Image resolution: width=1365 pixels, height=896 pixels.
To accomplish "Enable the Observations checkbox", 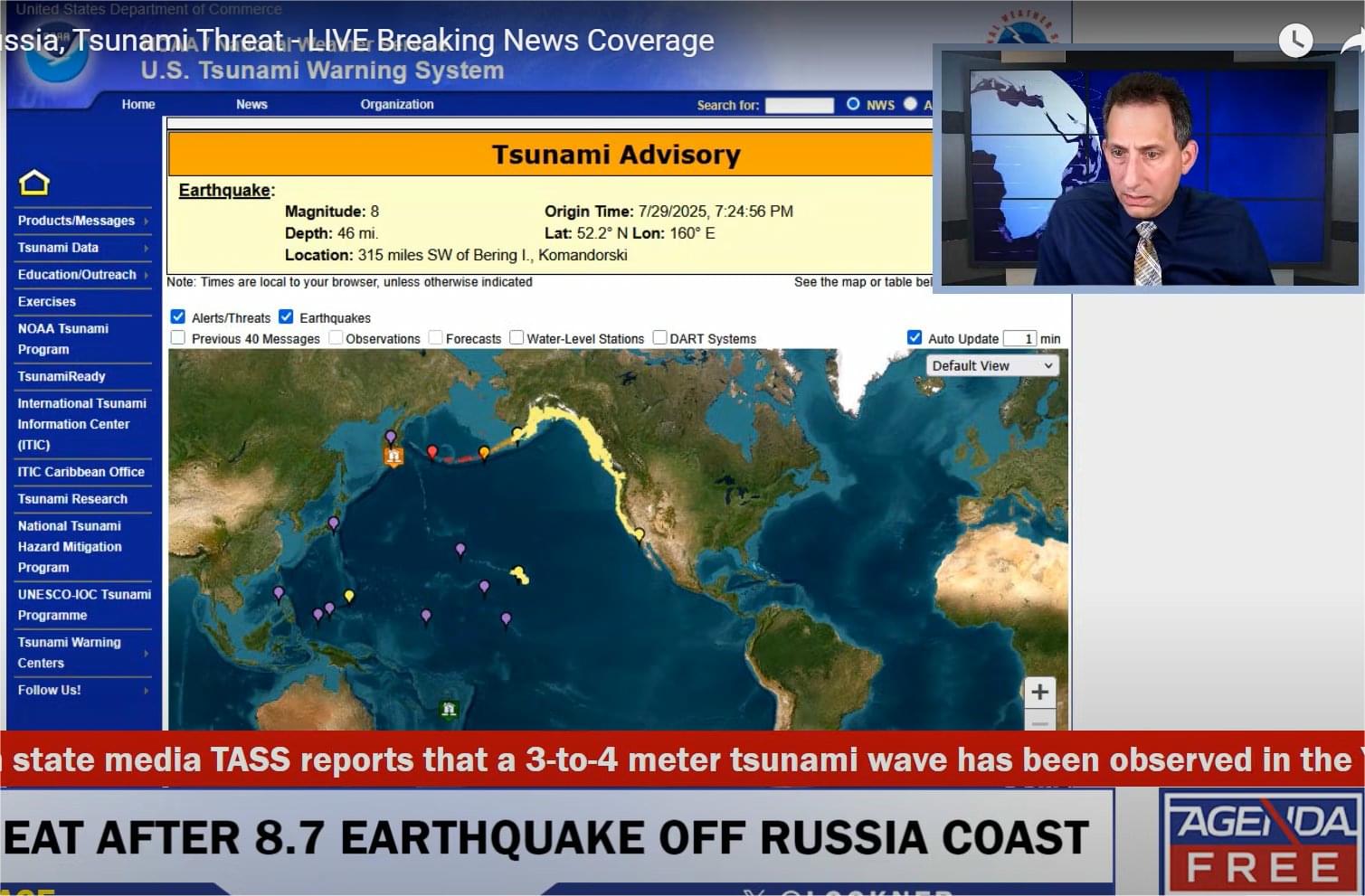I will click(x=336, y=337).
